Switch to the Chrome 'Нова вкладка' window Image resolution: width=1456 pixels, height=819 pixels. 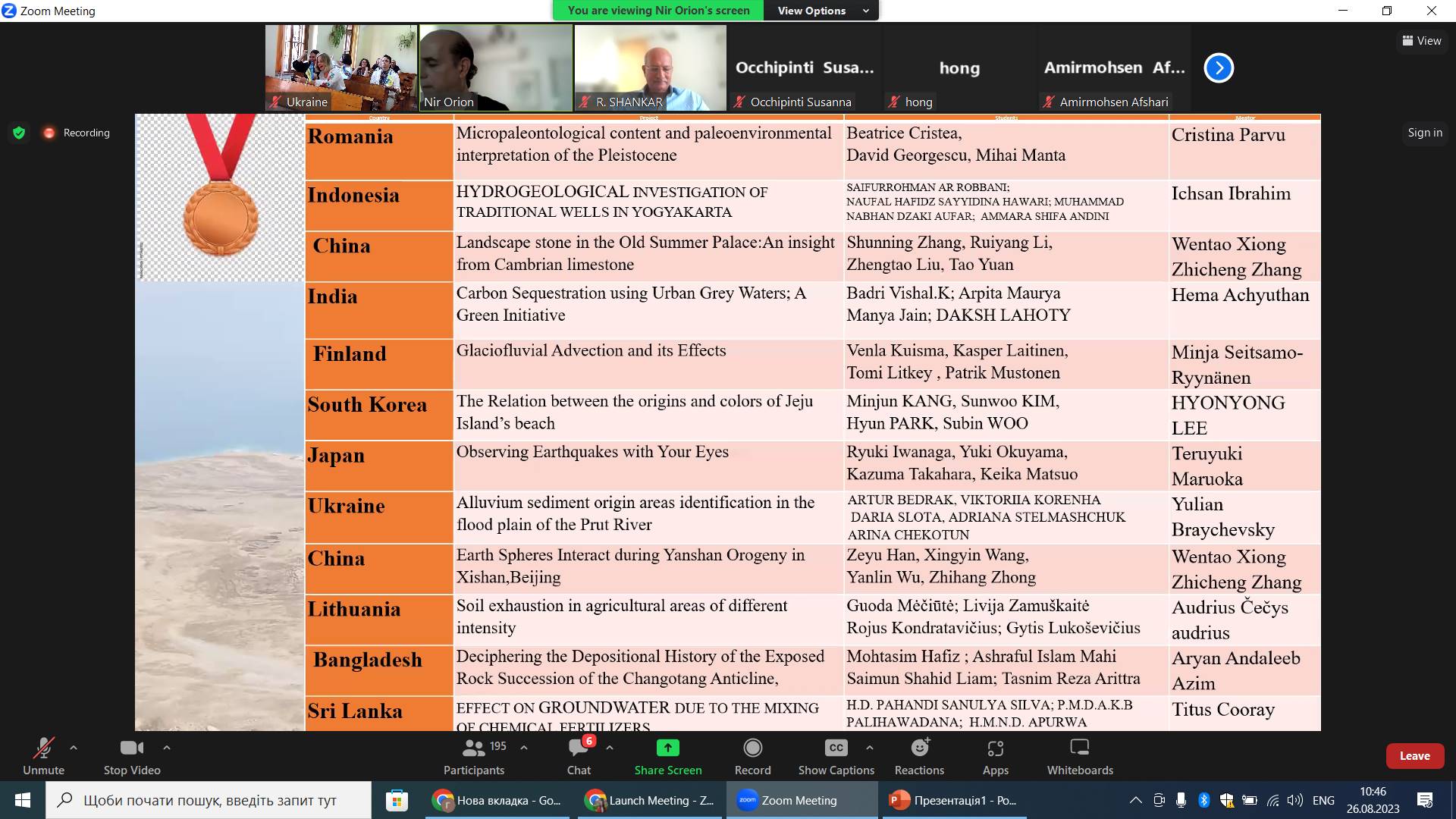[x=497, y=800]
